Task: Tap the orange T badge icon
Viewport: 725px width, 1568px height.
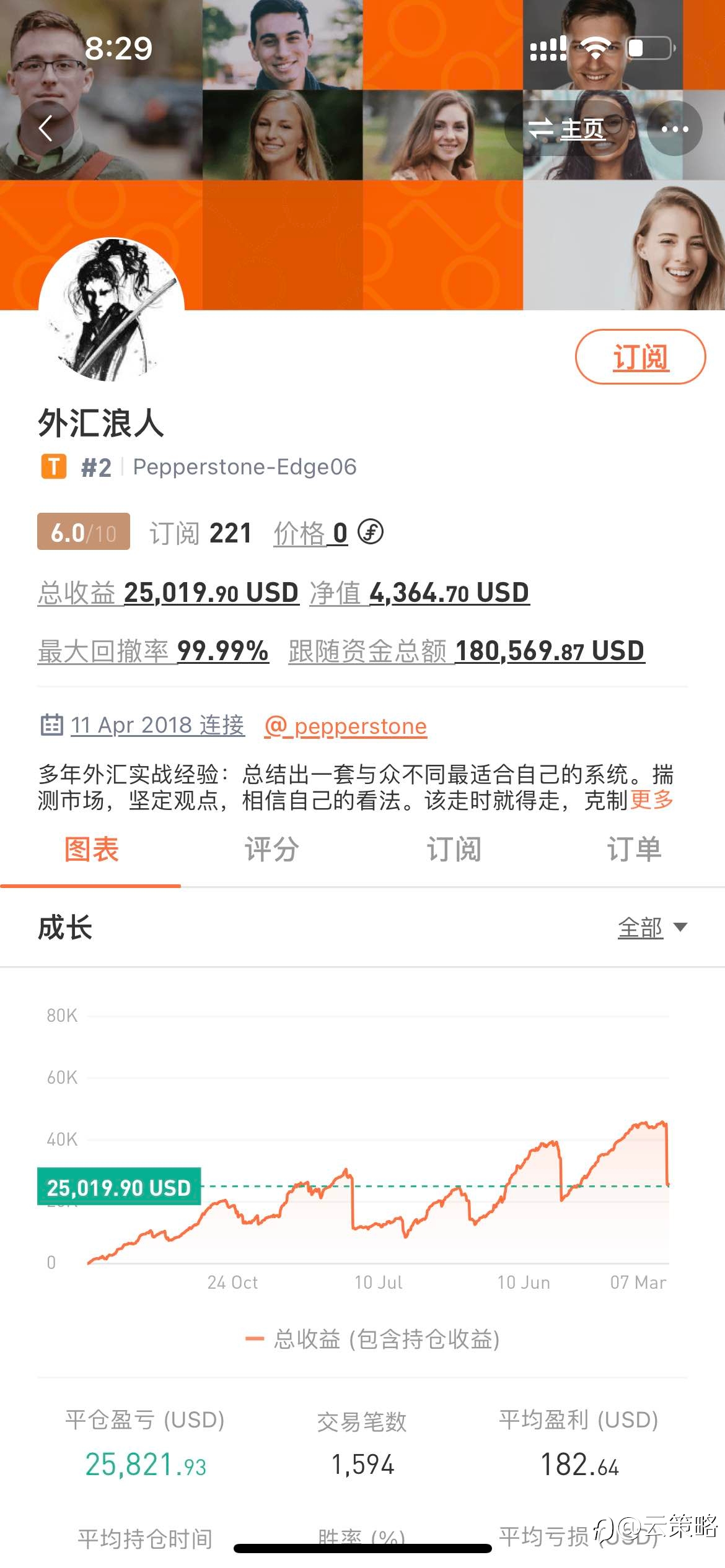Action: pyautogui.click(x=54, y=466)
